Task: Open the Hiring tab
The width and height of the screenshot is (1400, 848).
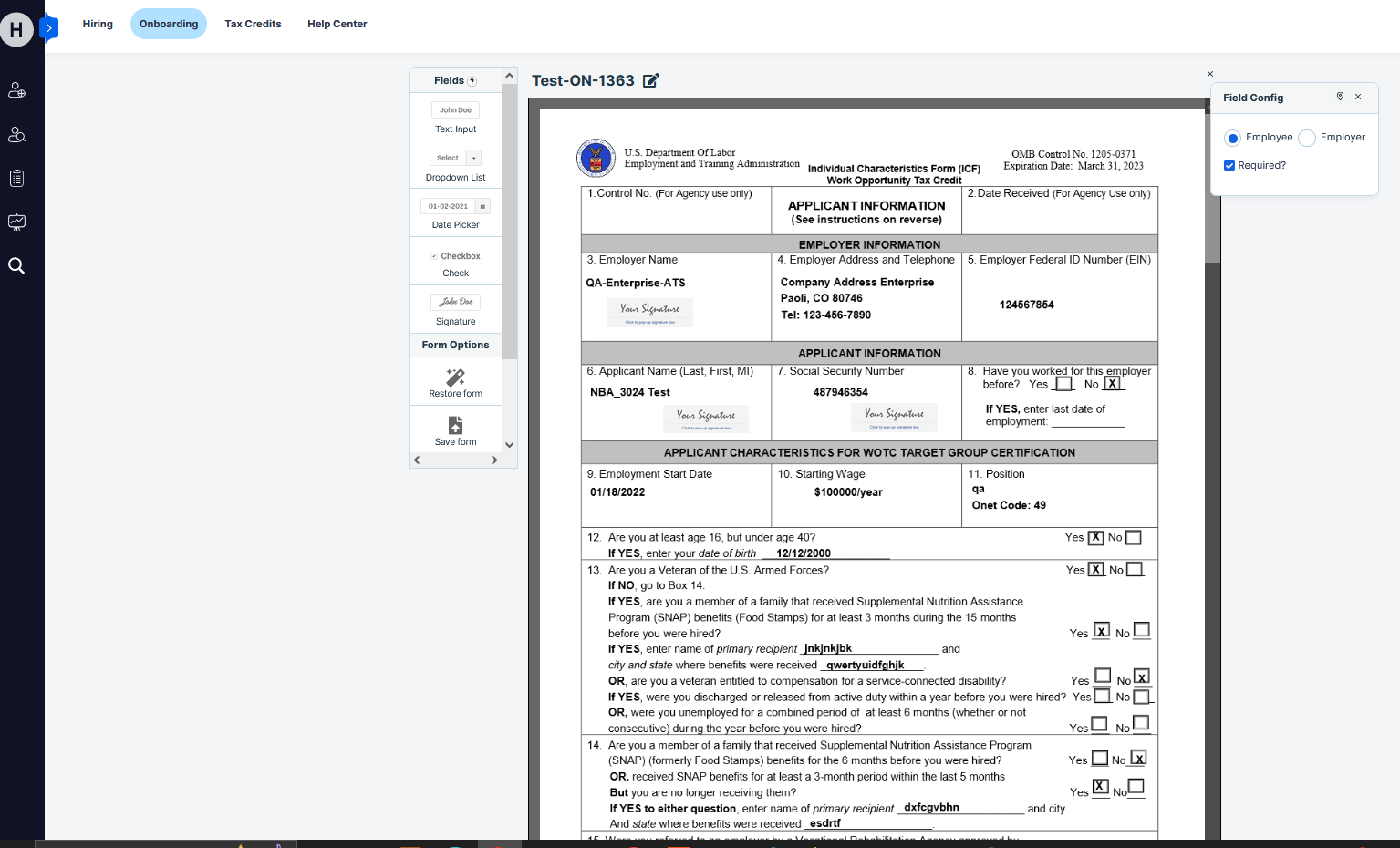Action: (x=98, y=24)
